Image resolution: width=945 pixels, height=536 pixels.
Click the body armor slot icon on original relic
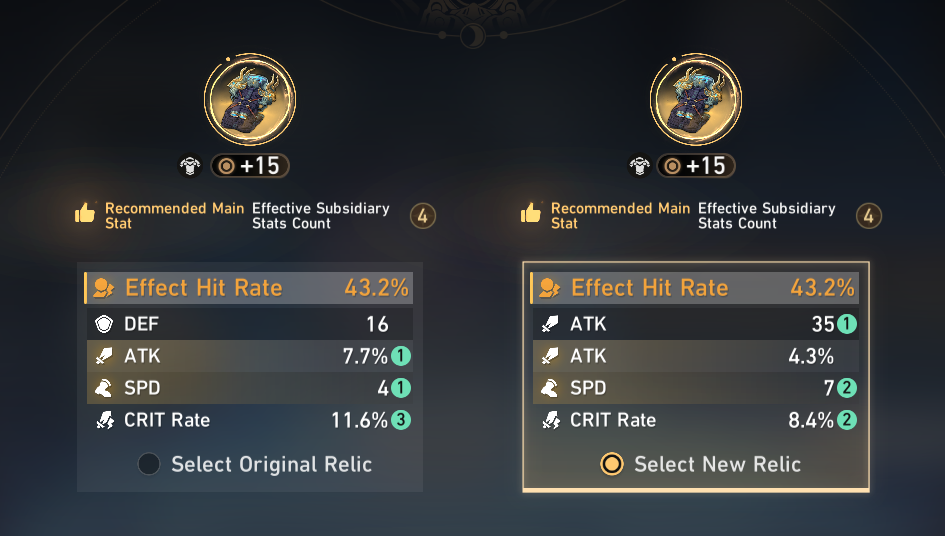click(190, 166)
